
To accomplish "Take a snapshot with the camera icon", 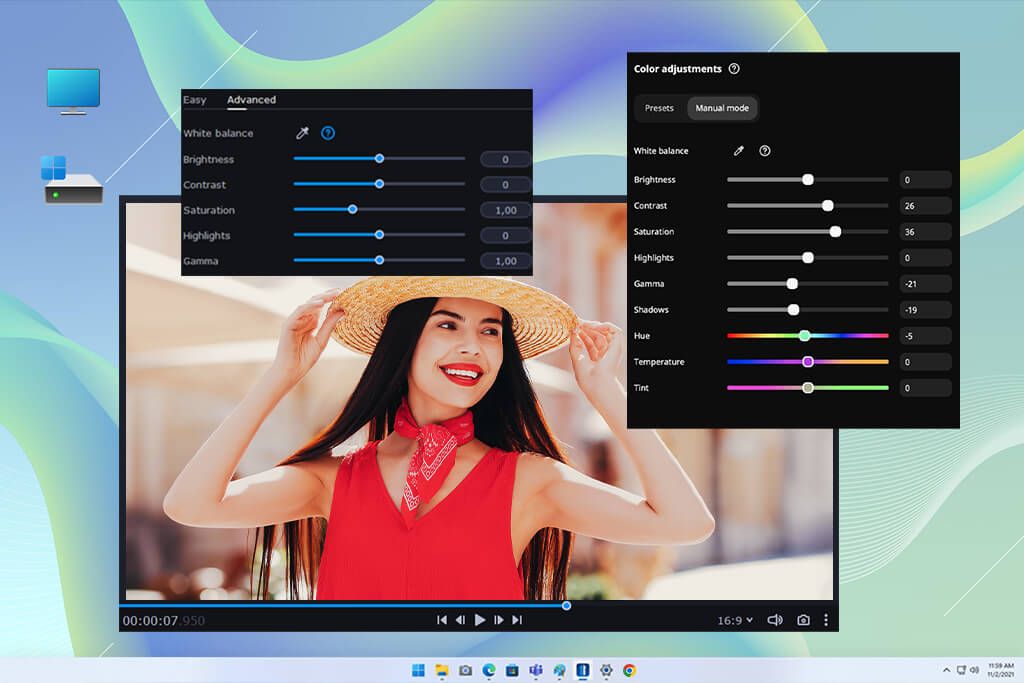I will click(x=803, y=619).
